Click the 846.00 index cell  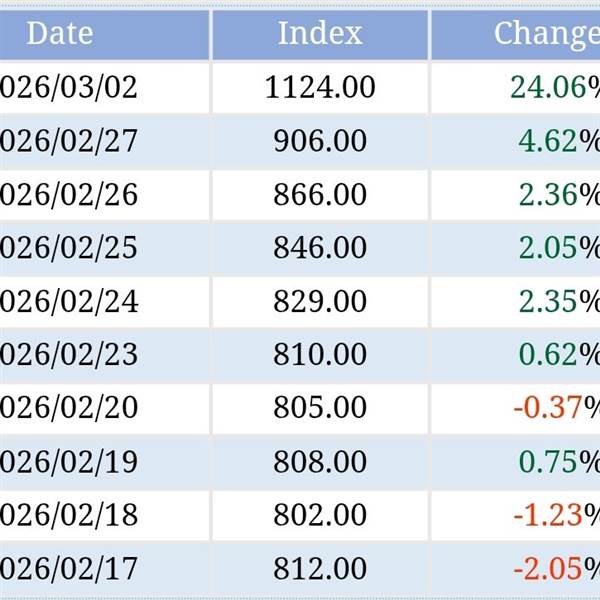click(x=320, y=247)
